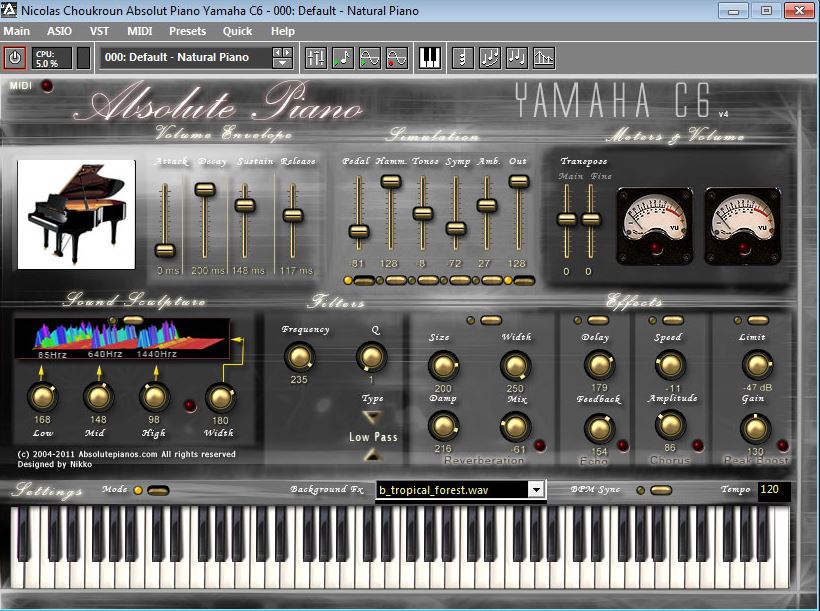Click the envelope graph toolbar icon

tap(544, 58)
